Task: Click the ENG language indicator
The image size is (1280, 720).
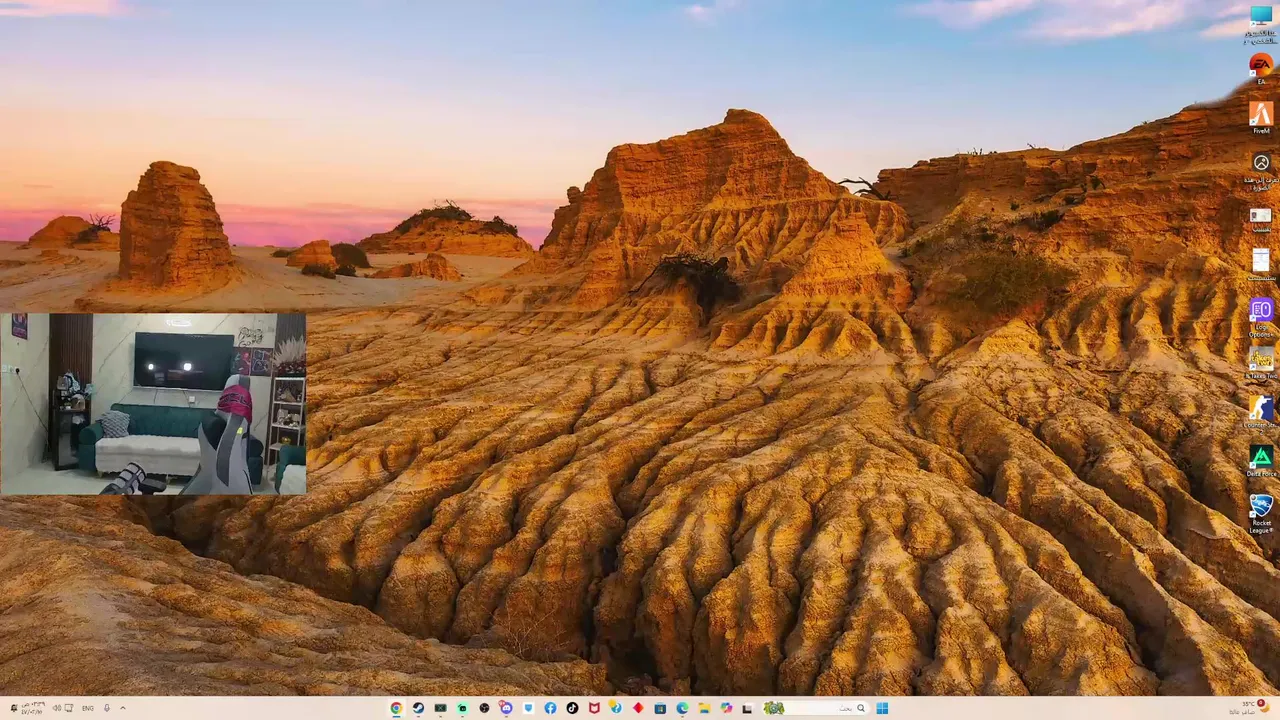Action: coord(88,708)
